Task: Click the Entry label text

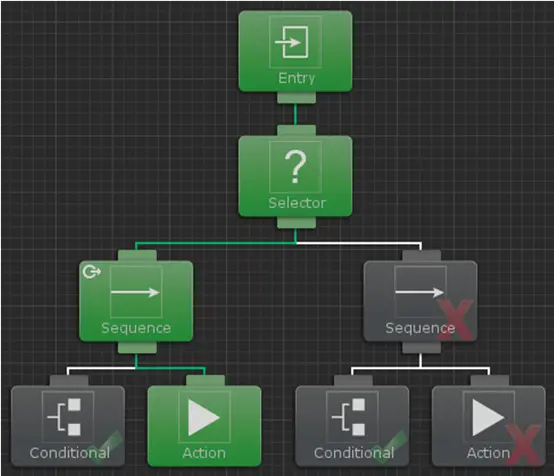Action: (296, 78)
